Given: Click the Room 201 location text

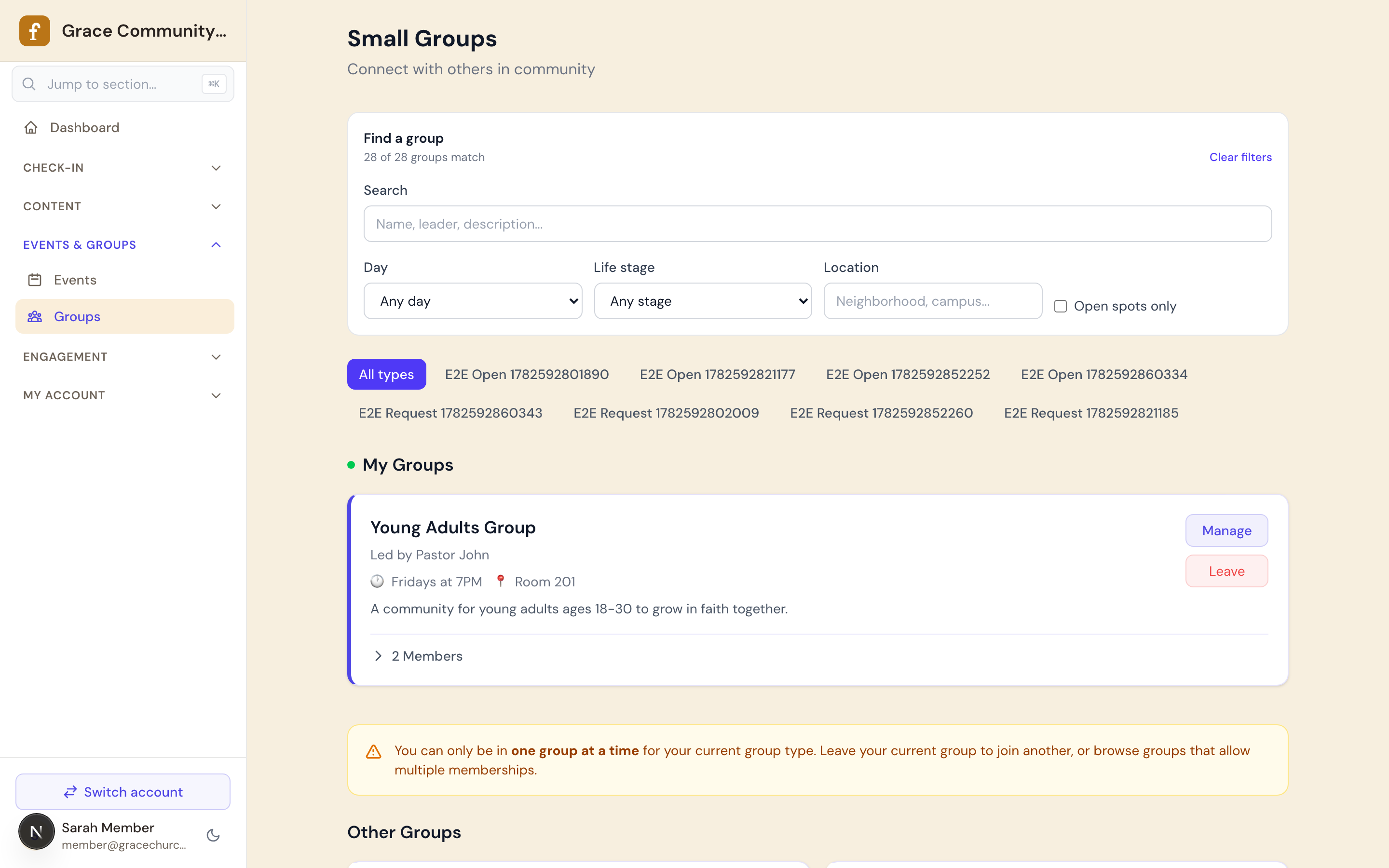Looking at the screenshot, I should tap(545, 582).
